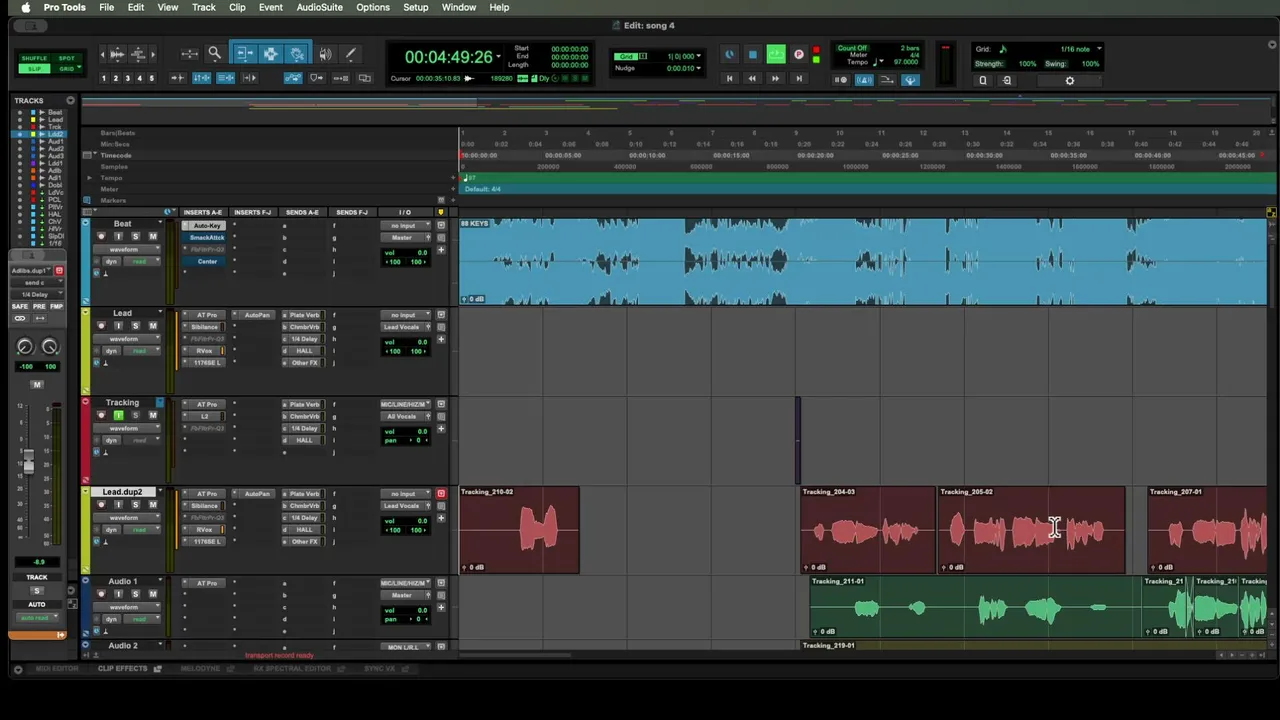Image resolution: width=1280 pixels, height=720 pixels.
Task: Open the Window menu
Action: (x=459, y=7)
